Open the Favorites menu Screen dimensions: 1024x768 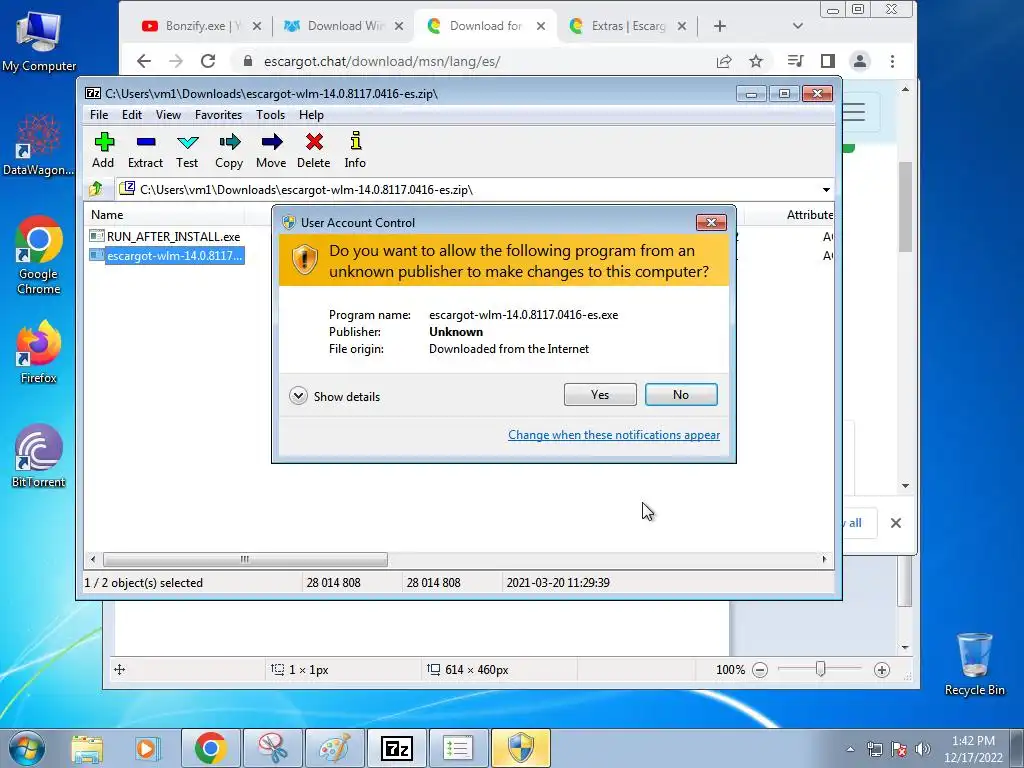point(218,115)
